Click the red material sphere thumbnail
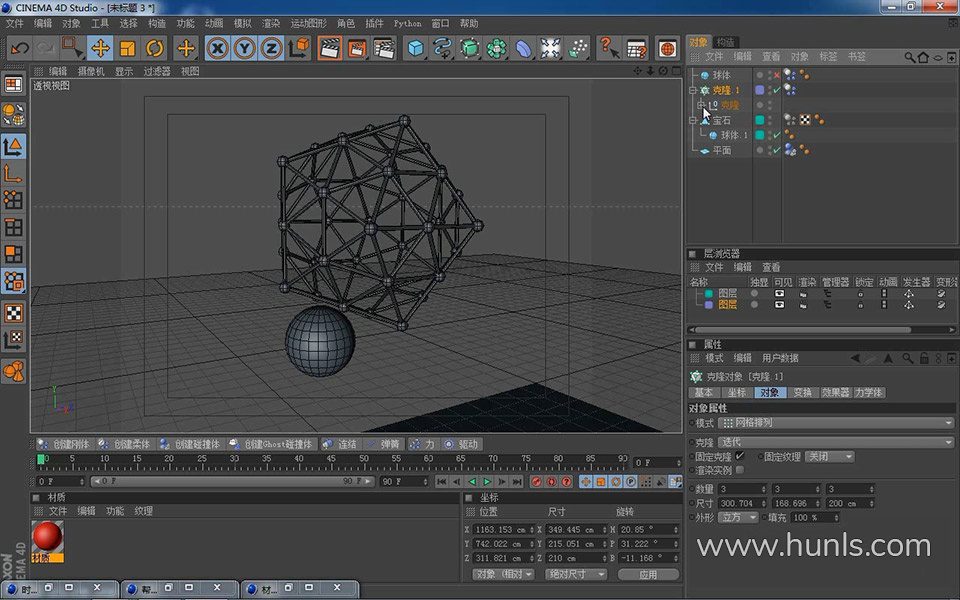Viewport: 960px width, 600px height. (47, 537)
